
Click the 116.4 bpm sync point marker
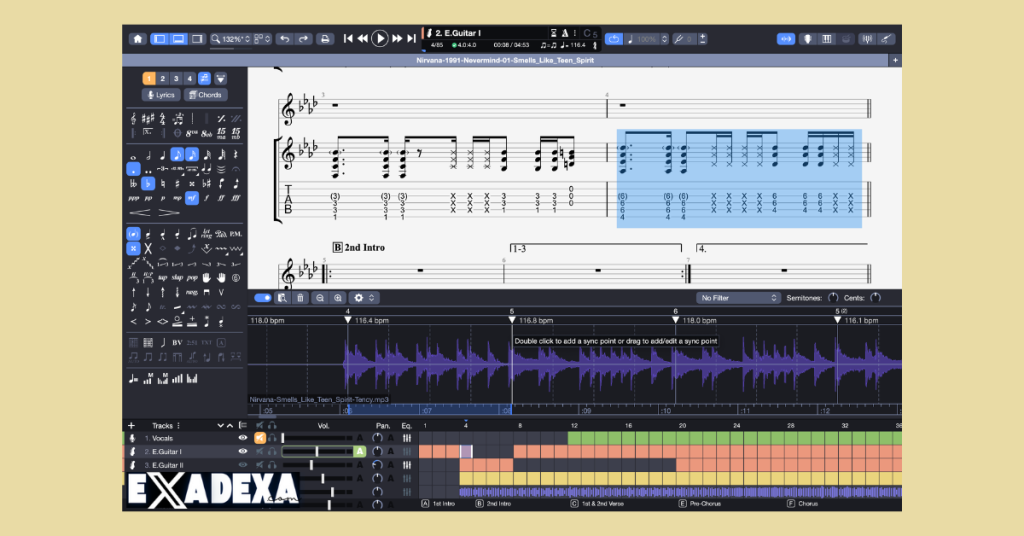(x=347, y=321)
